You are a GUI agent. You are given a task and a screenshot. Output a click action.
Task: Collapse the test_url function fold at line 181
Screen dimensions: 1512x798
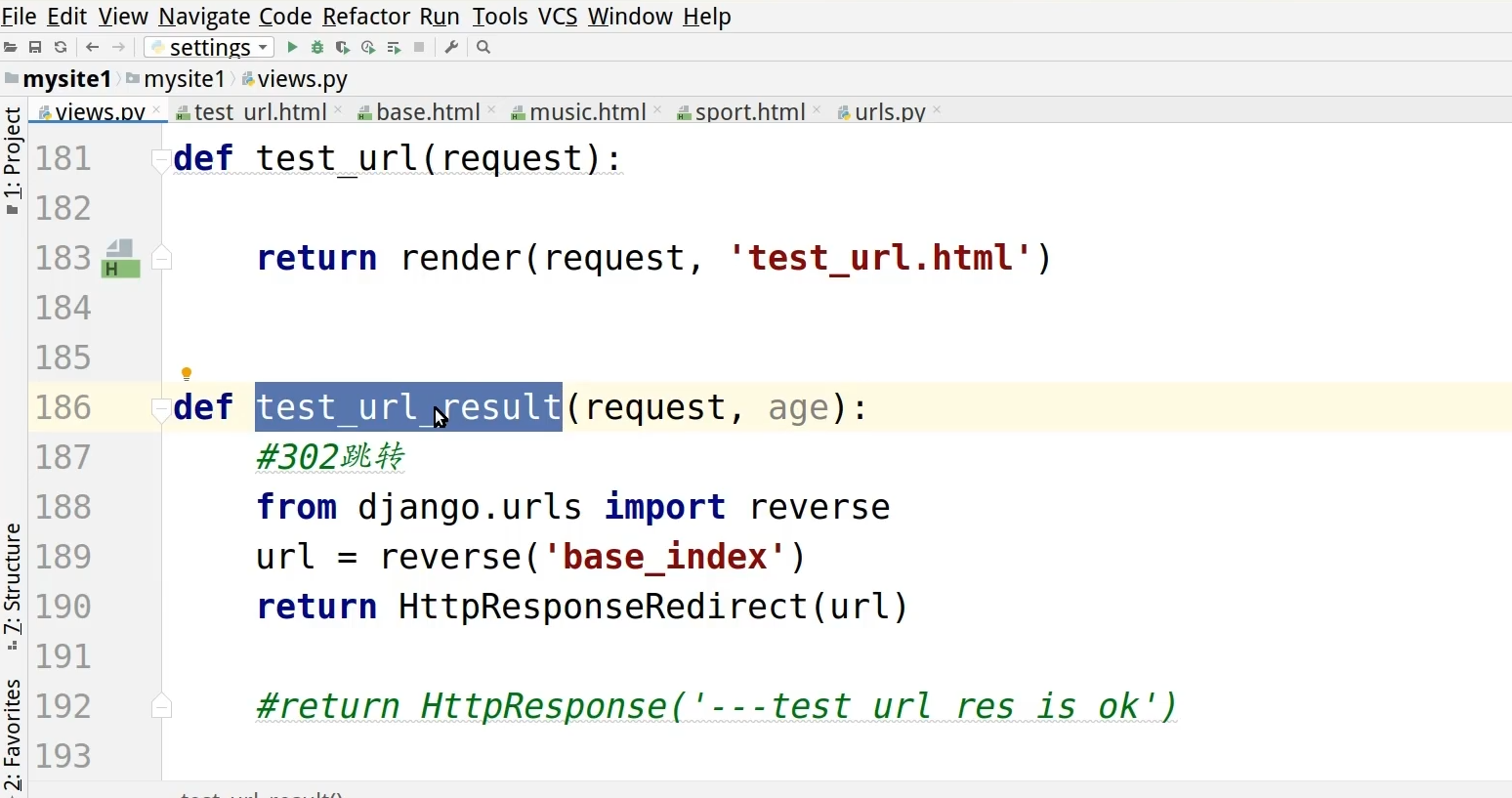click(161, 161)
